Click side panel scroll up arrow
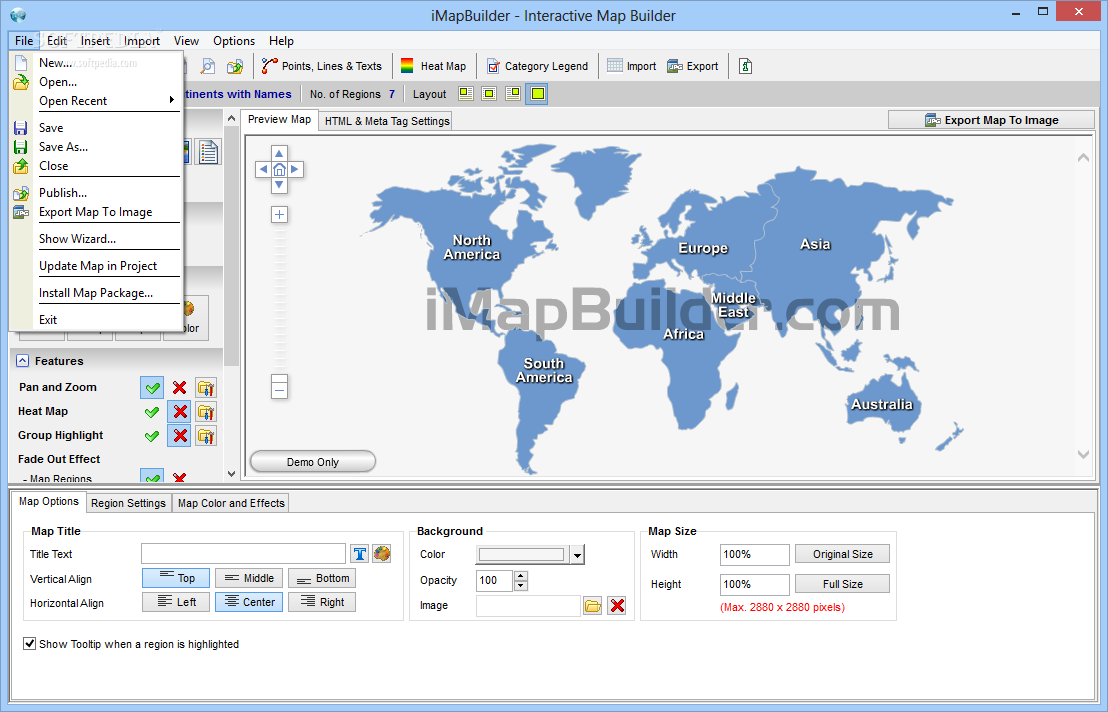Viewport: 1108px width, 712px height. click(x=231, y=119)
